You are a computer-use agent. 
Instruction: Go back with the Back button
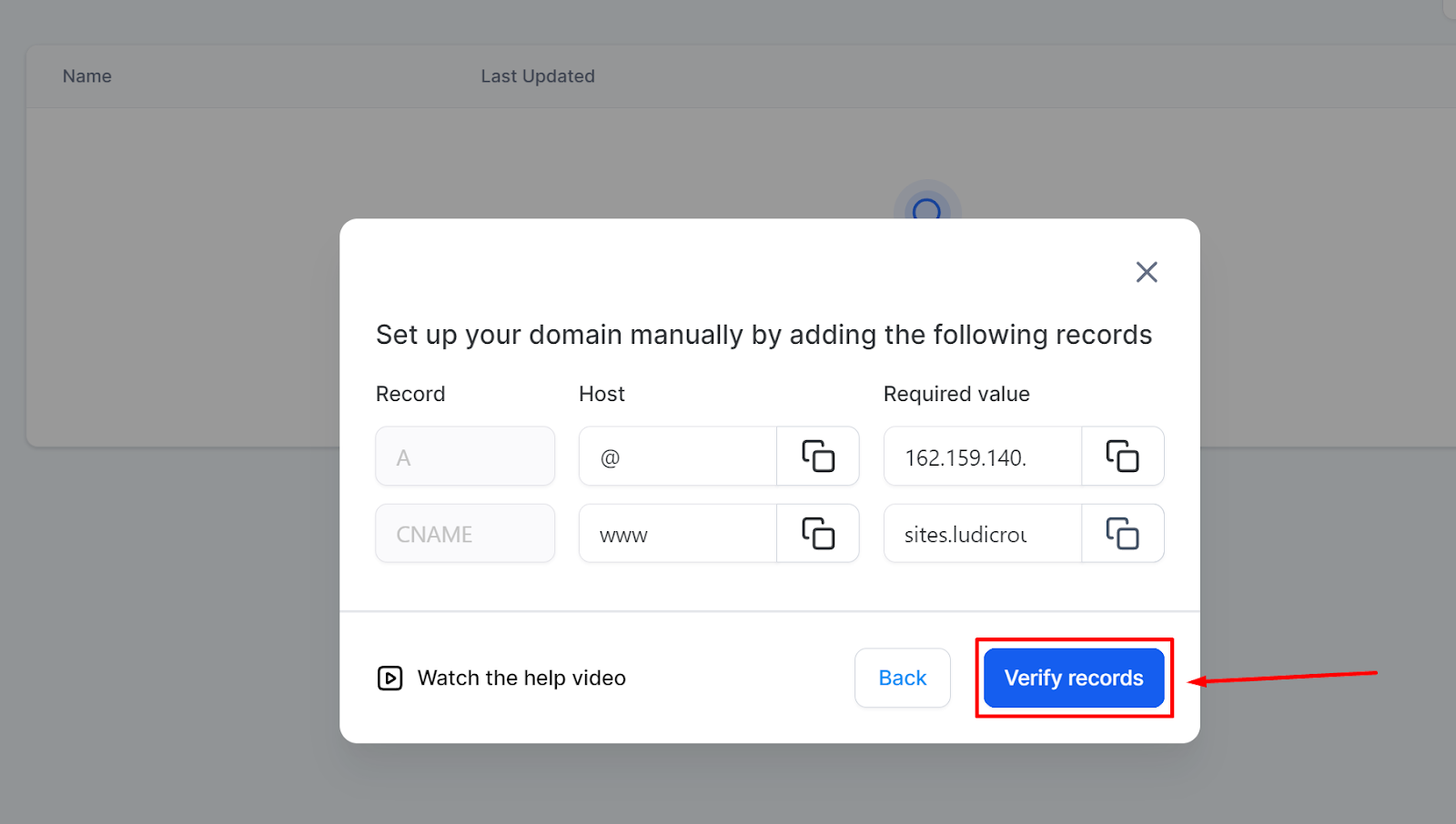(x=903, y=678)
